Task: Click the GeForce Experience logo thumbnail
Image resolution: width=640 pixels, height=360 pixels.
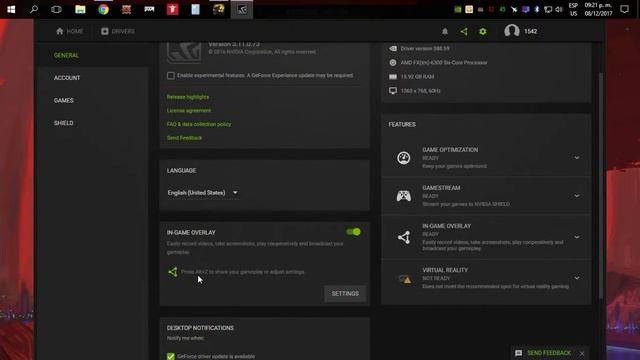Action: (x=184, y=52)
